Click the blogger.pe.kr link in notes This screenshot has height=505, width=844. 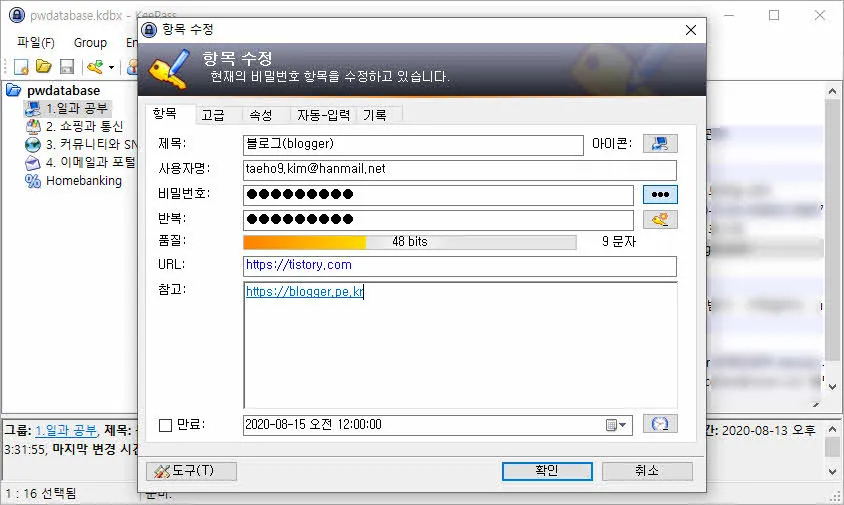click(305, 292)
